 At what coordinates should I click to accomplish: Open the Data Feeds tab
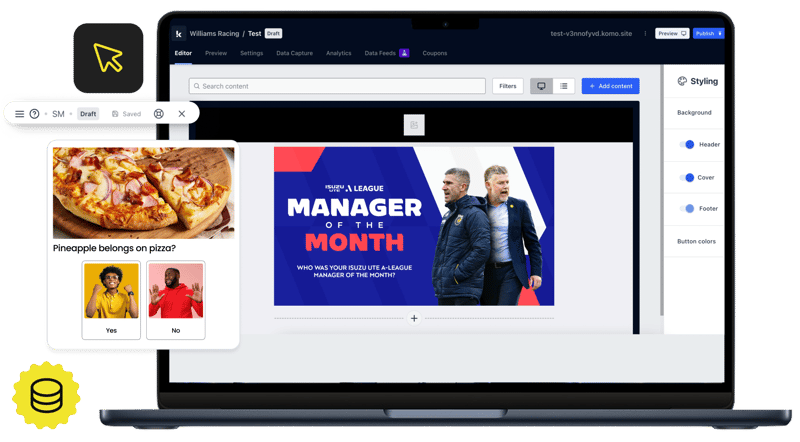pyautogui.click(x=380, y=53)
